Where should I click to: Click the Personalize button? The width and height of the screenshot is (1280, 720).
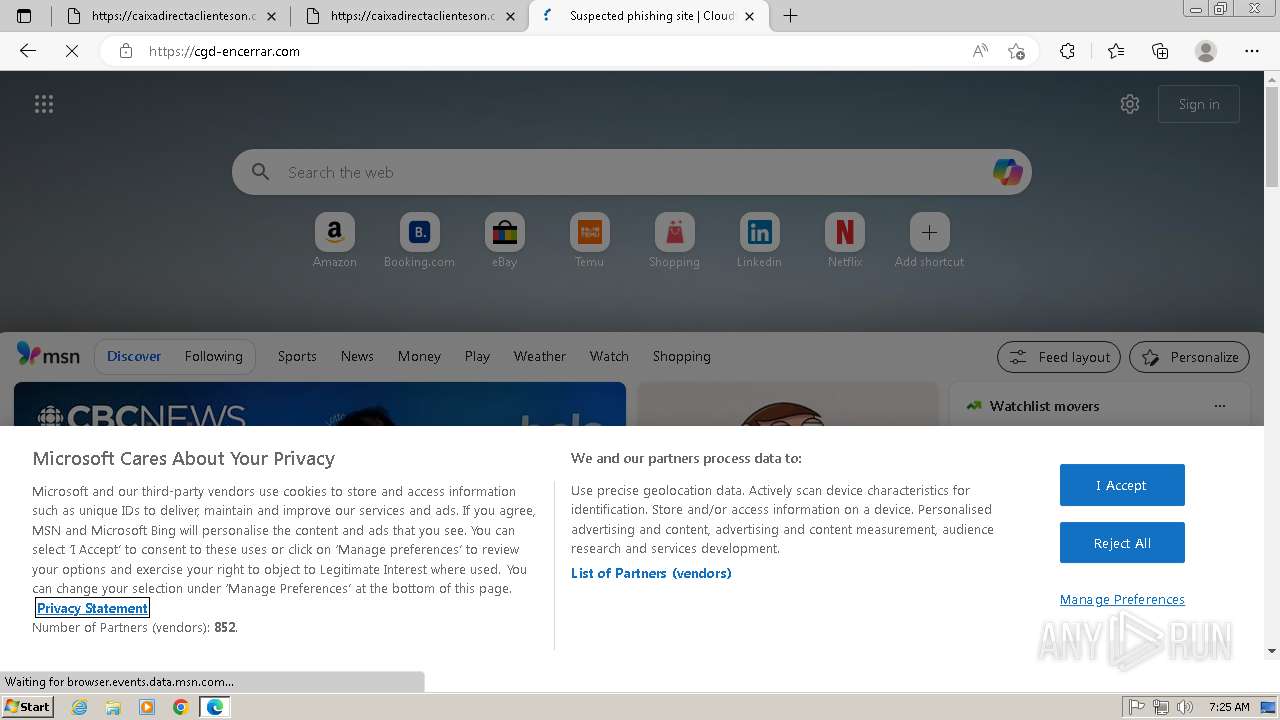coord(1190,357)
